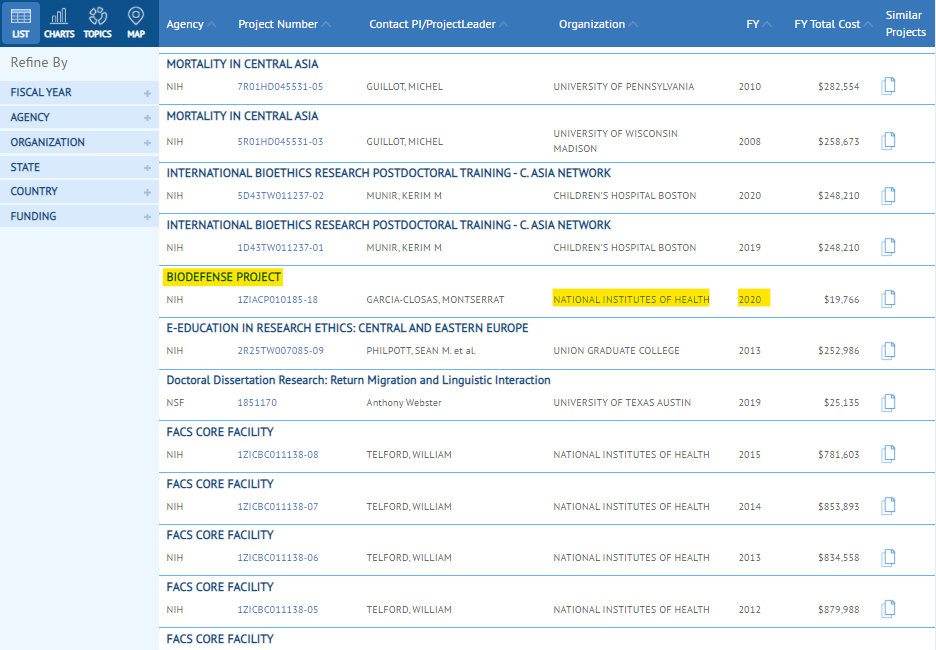Select cost value $879,988

coord(839,610)
